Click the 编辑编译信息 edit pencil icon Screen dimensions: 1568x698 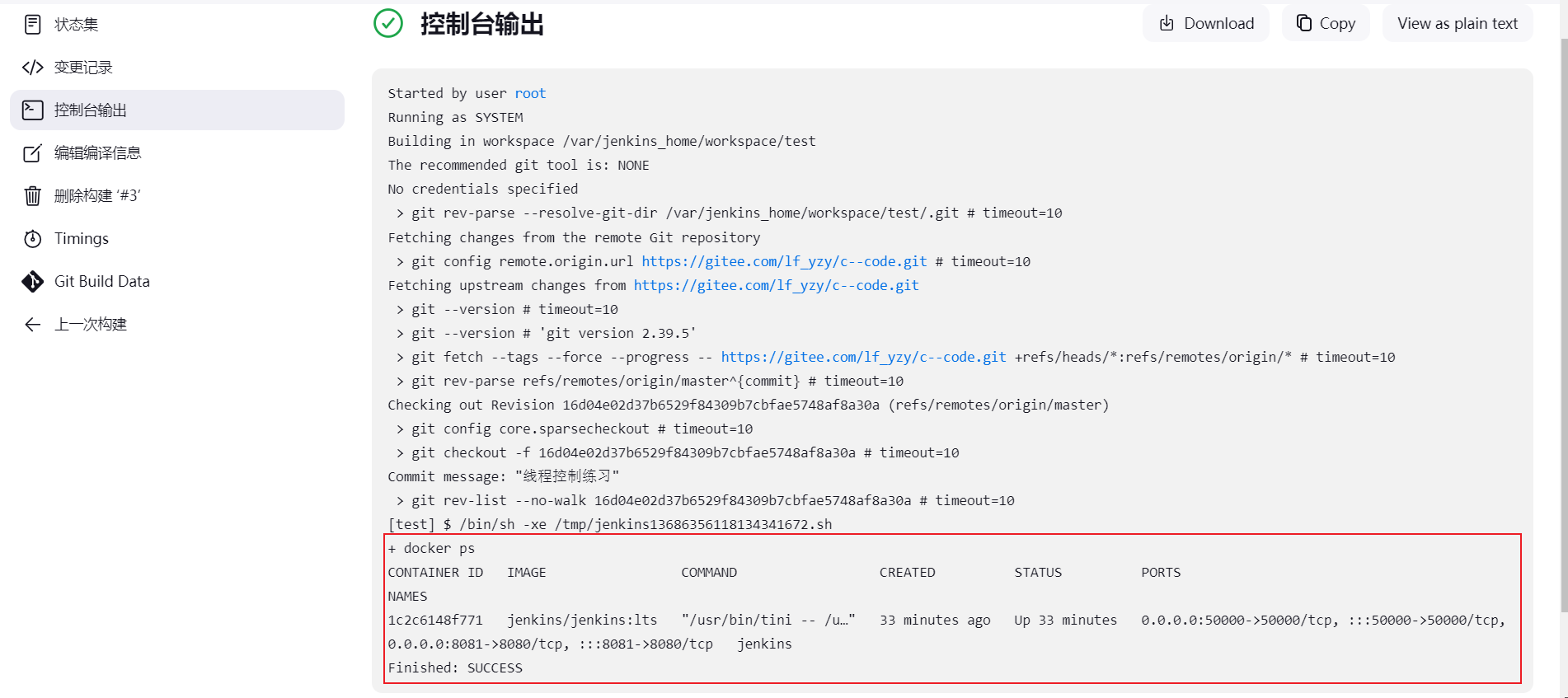(x=33, y=153)
